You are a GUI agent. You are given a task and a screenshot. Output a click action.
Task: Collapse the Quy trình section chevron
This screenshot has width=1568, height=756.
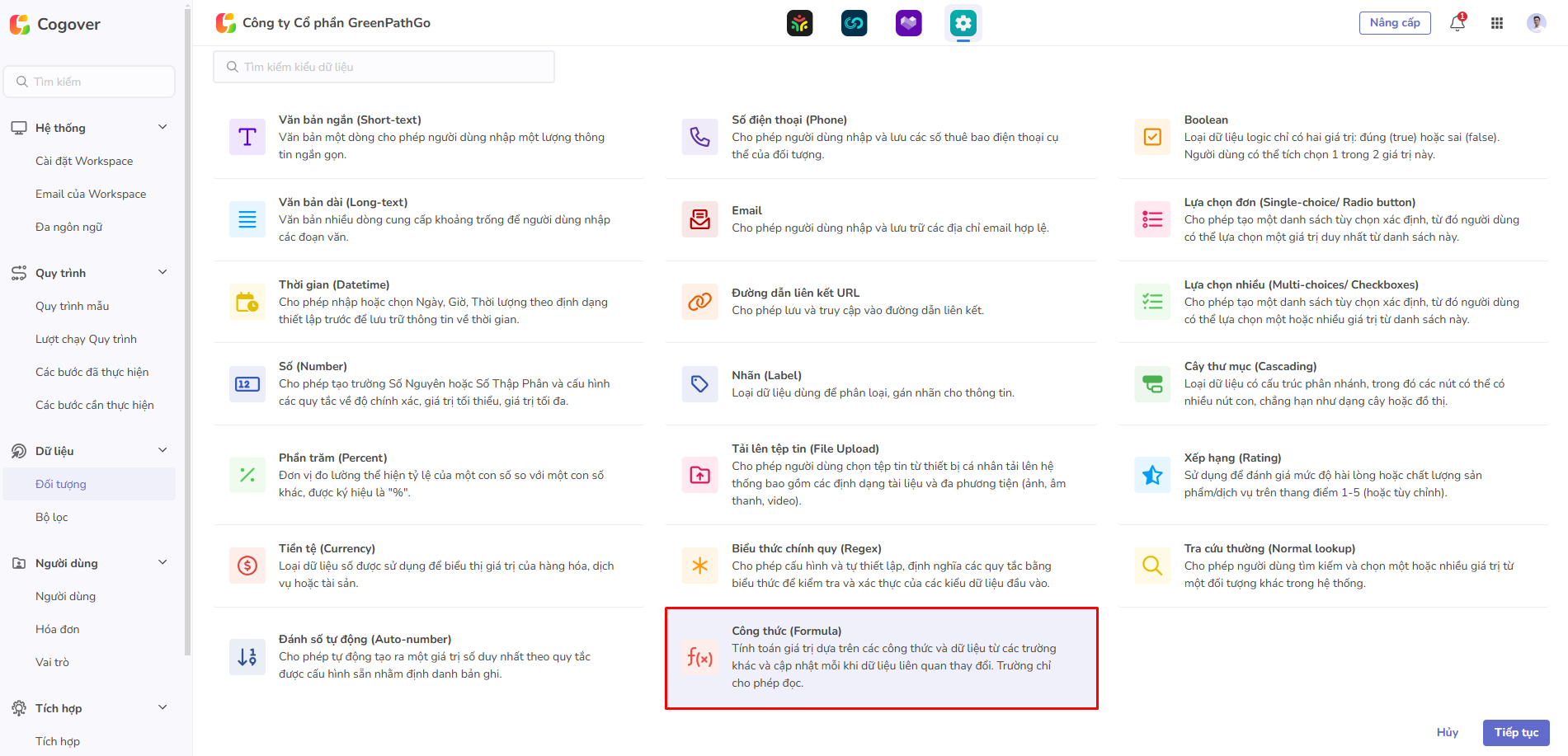pyautogui.click(x=162, y=272)
